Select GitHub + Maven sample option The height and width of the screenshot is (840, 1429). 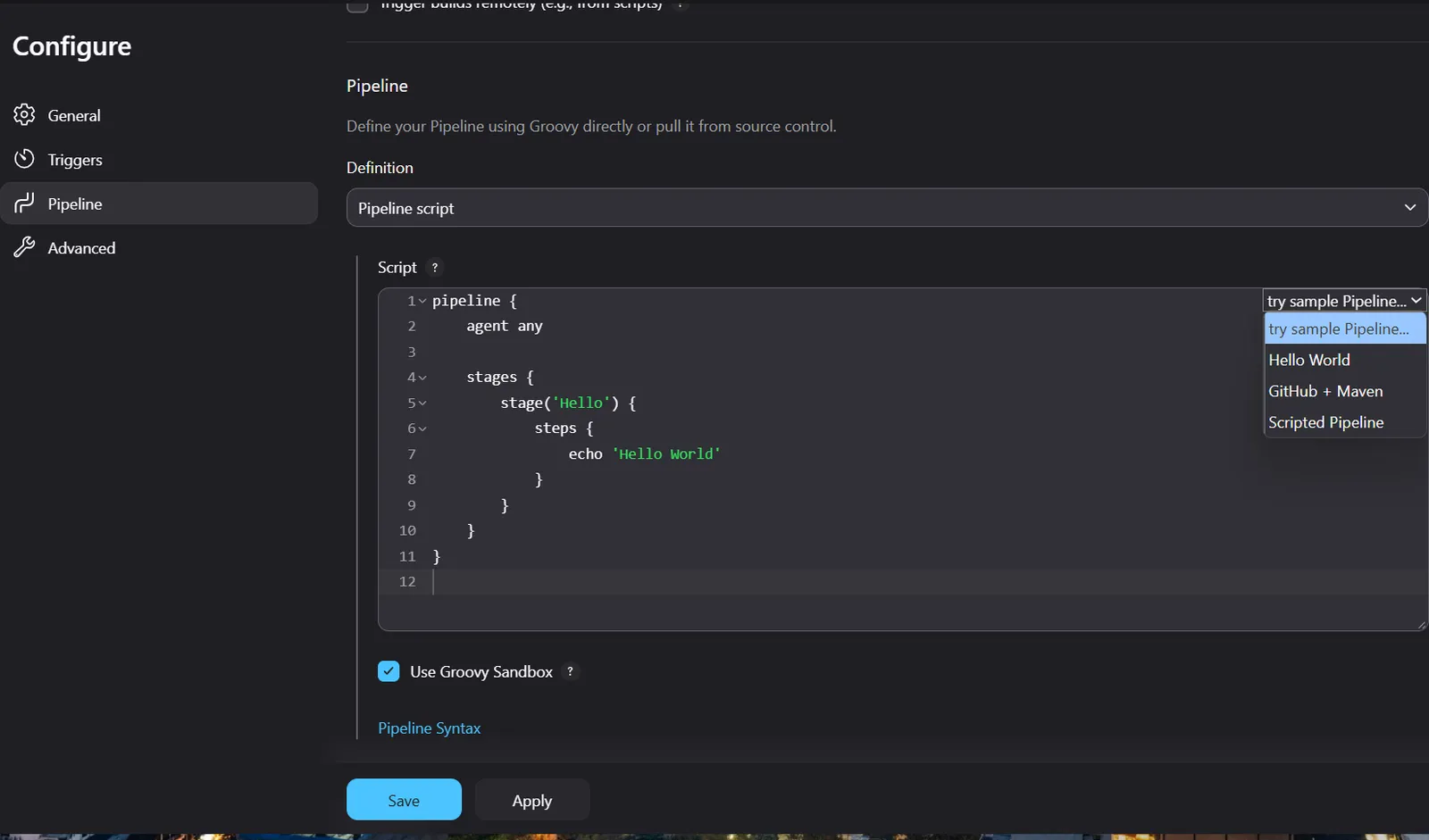coord(1345,391)
